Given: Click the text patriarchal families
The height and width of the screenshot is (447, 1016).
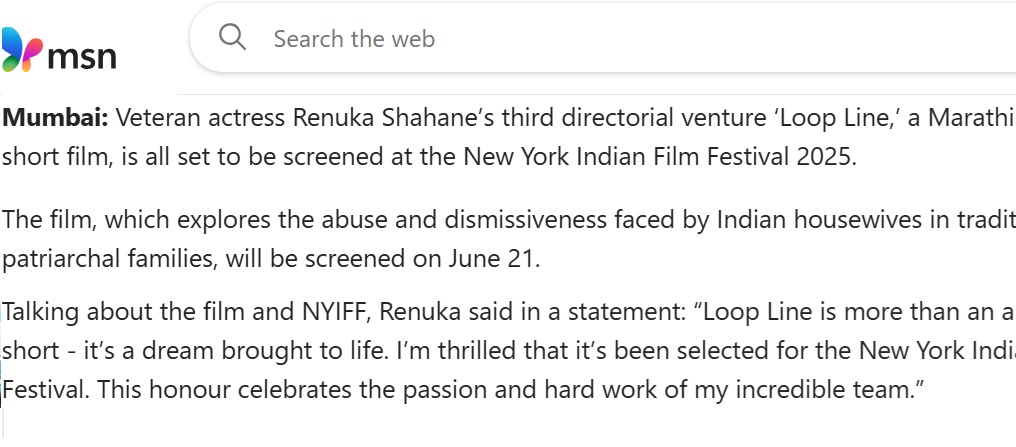Looking at the screenshot, I should click(110, 259).
